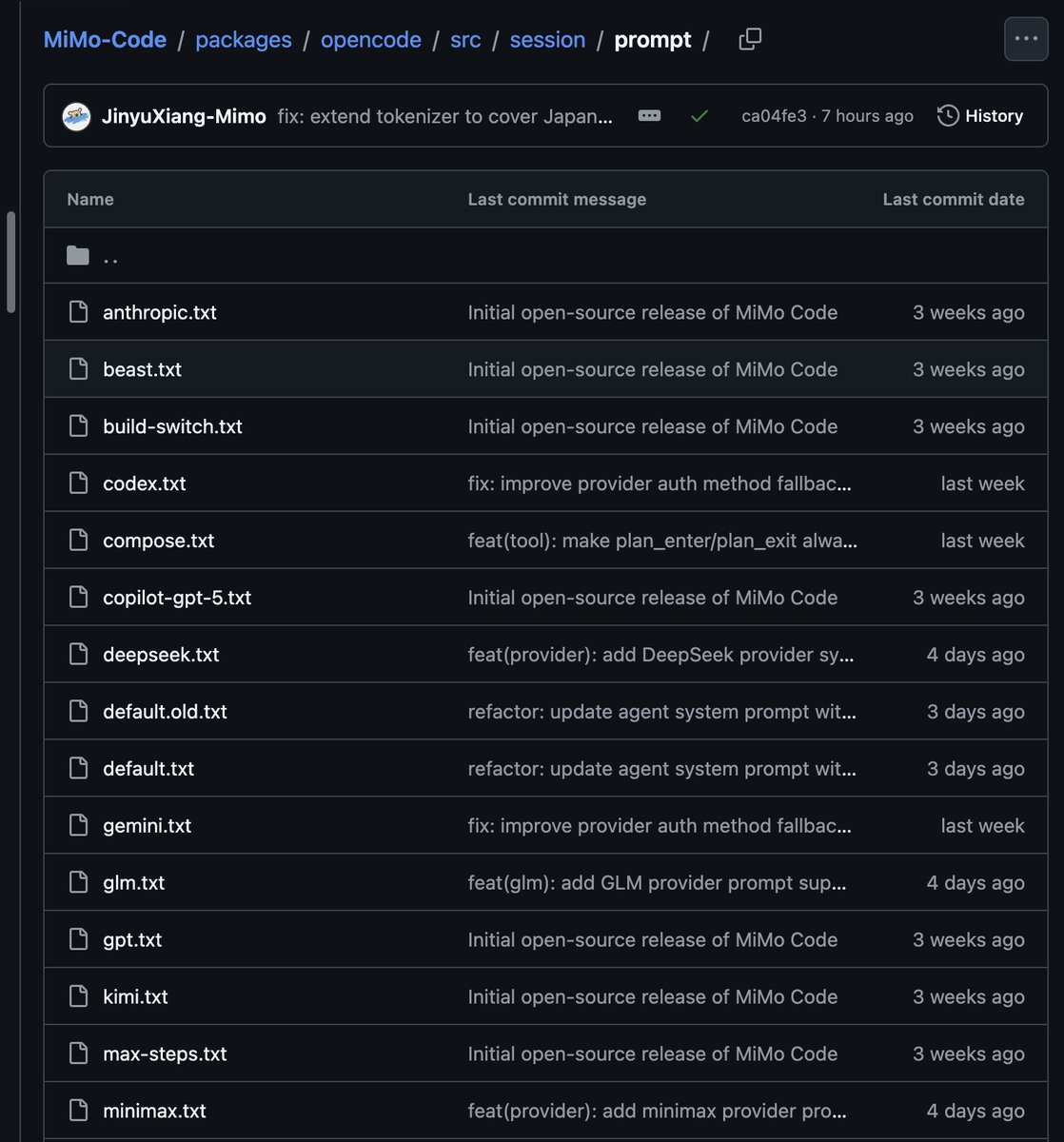Viewport: 1064px width, 1142px height.
Task: Navigate to MiMo-Code breadcrumb root
Action: [x=105, y=40]
